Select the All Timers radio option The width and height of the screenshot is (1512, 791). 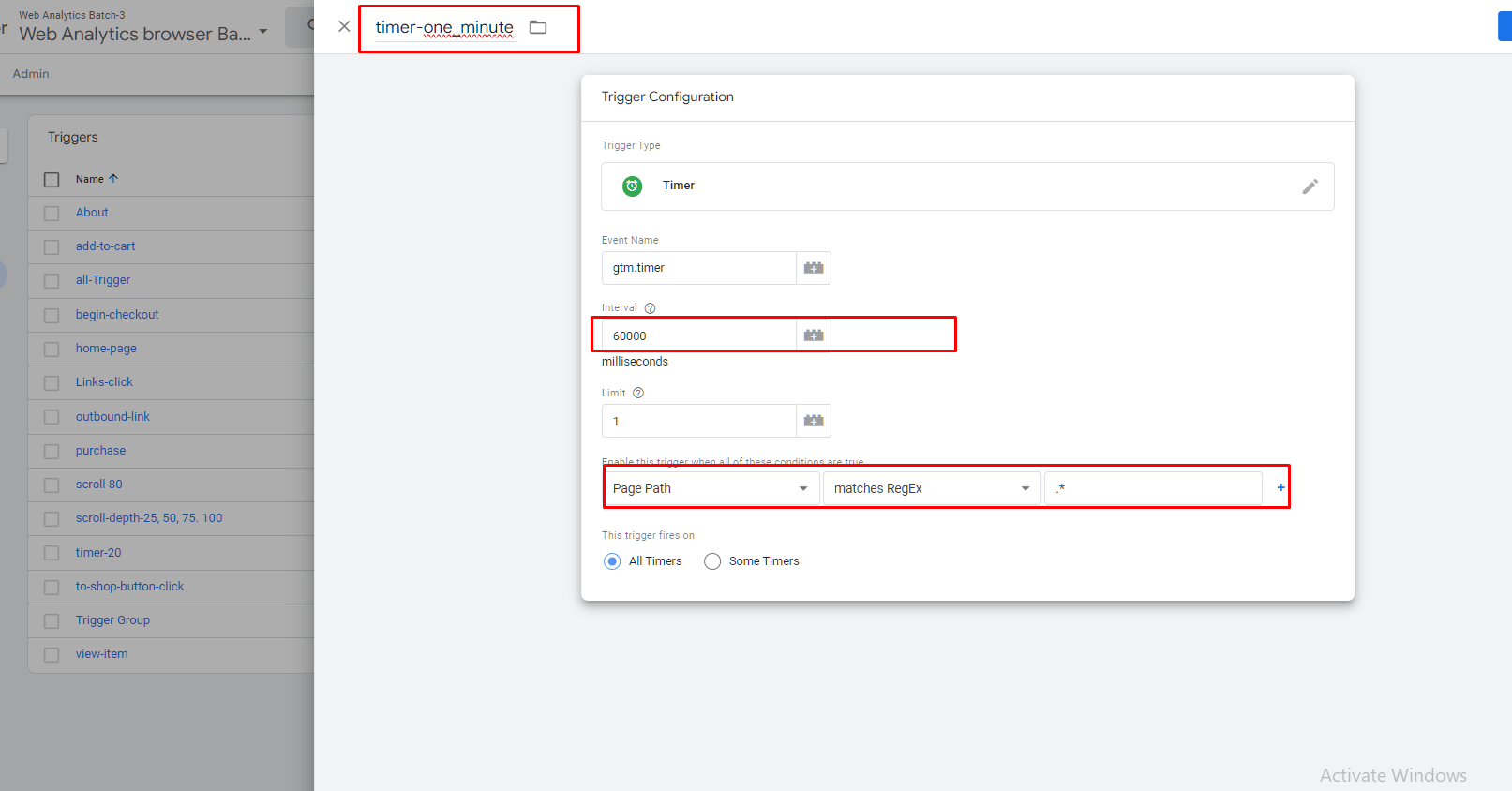tap(612, 561)
